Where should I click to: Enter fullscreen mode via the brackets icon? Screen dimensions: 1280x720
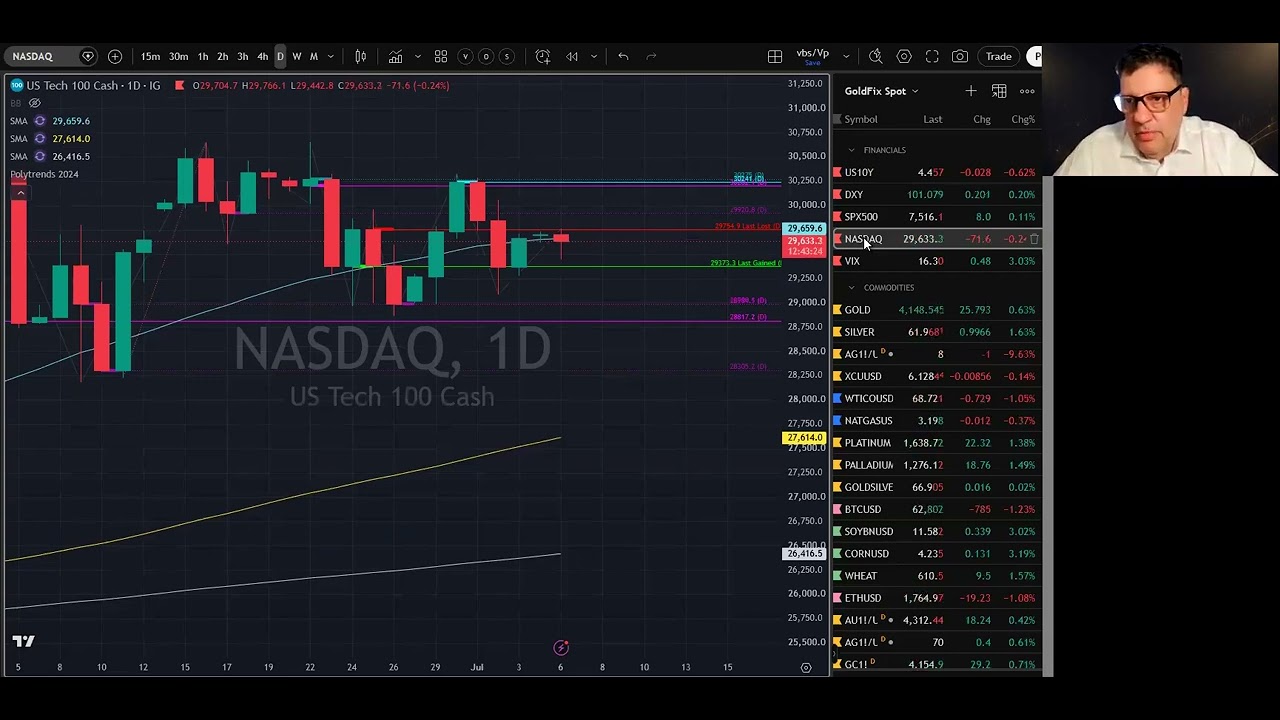click(932, 57)
